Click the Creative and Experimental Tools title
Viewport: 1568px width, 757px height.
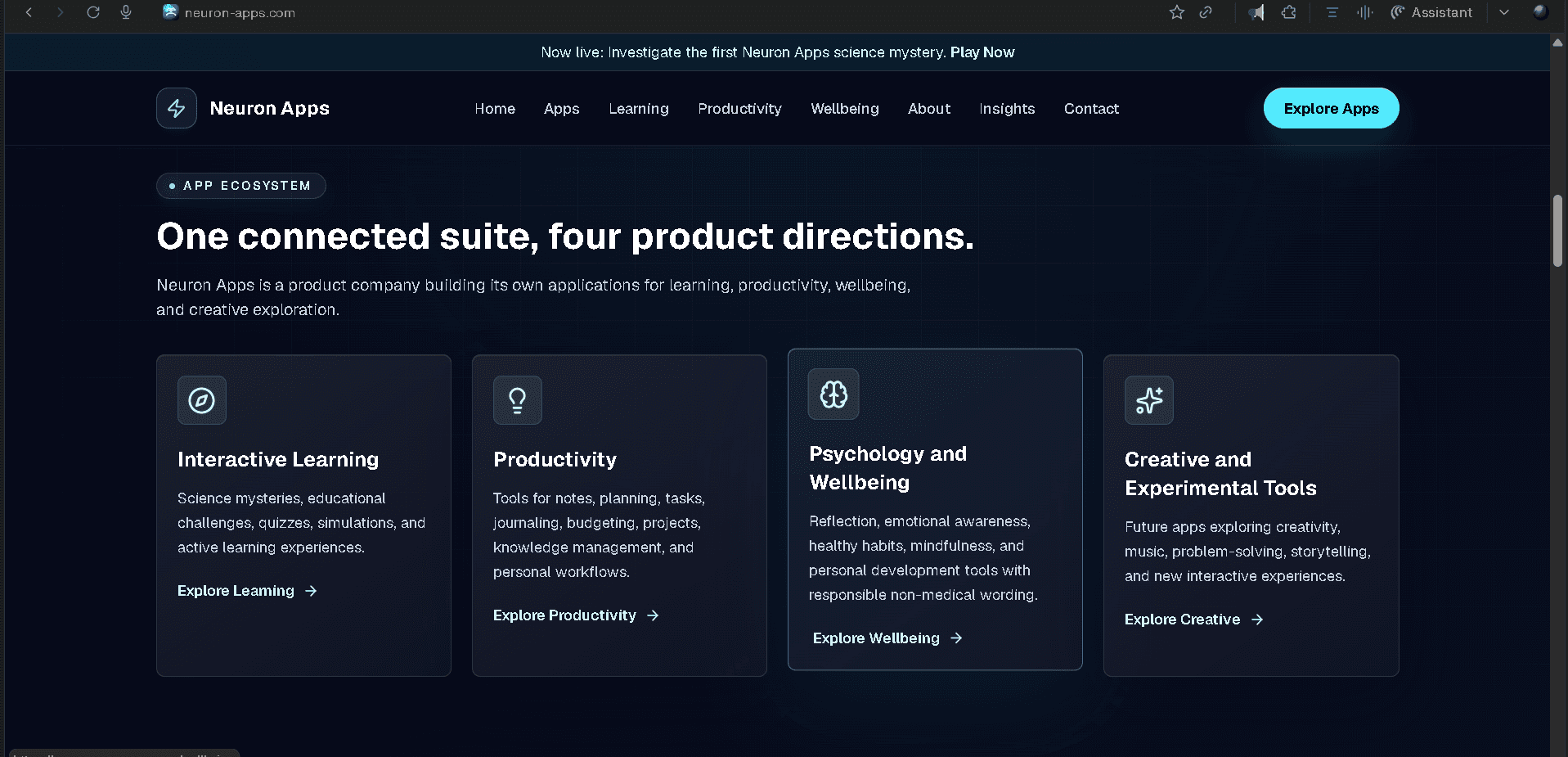point(1220,473)
